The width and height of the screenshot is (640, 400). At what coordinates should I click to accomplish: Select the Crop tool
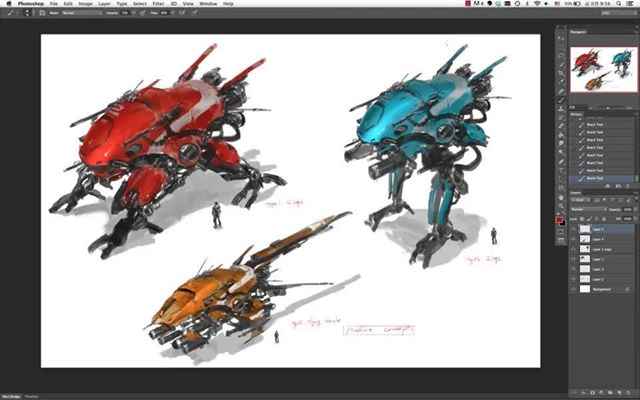[561, 73]
